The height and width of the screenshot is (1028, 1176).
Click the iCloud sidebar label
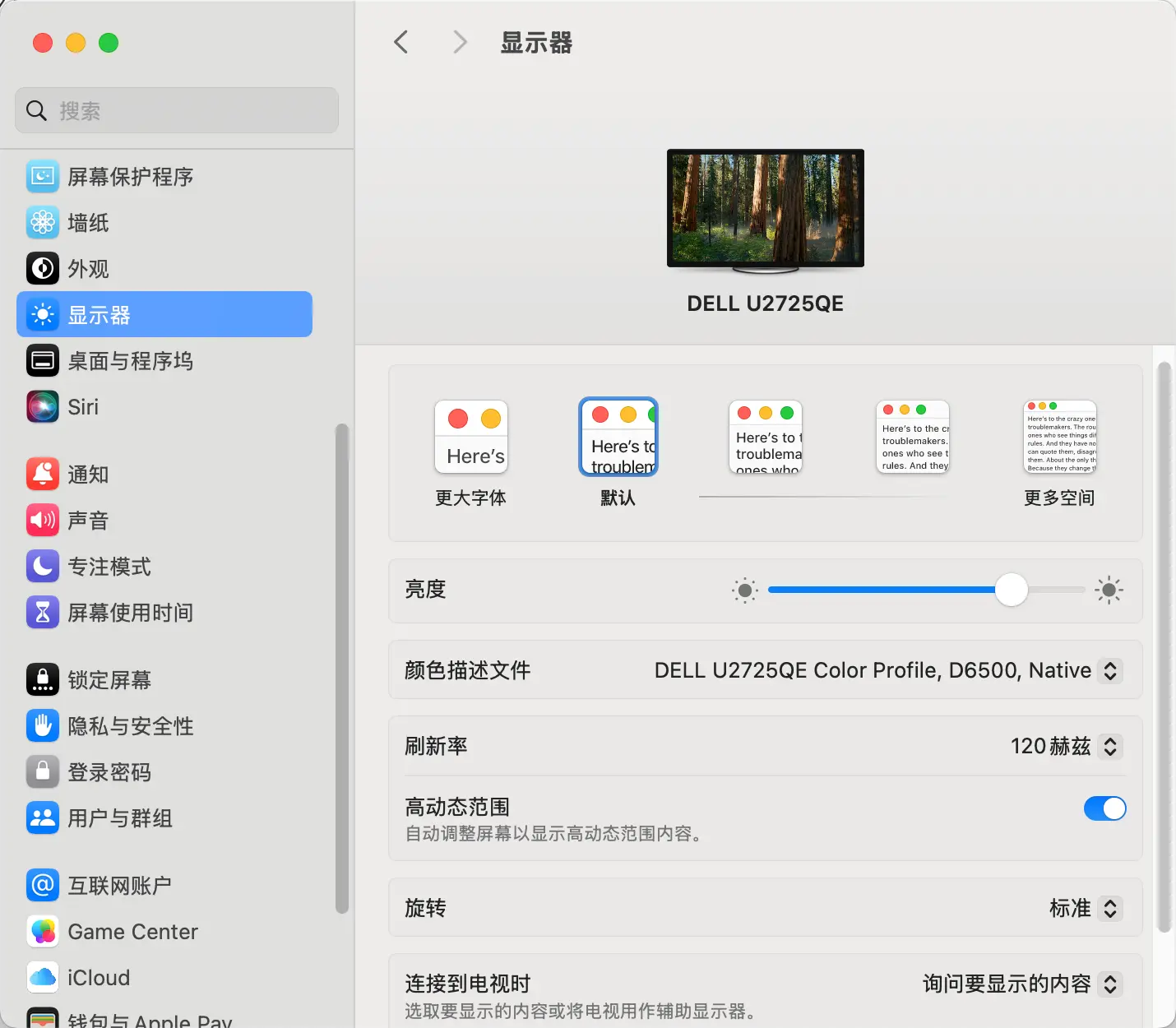(x=99, y=977)
